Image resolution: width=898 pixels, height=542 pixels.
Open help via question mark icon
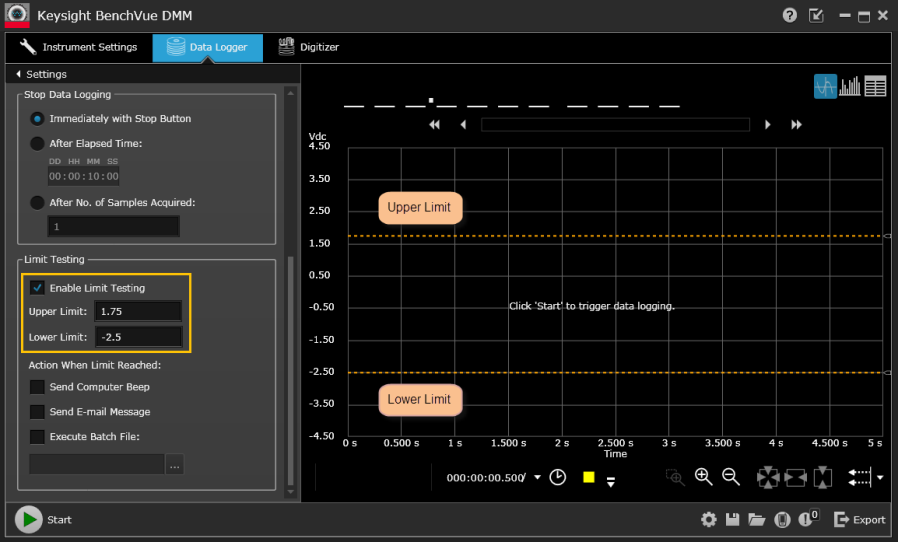[x=790, y=15]
